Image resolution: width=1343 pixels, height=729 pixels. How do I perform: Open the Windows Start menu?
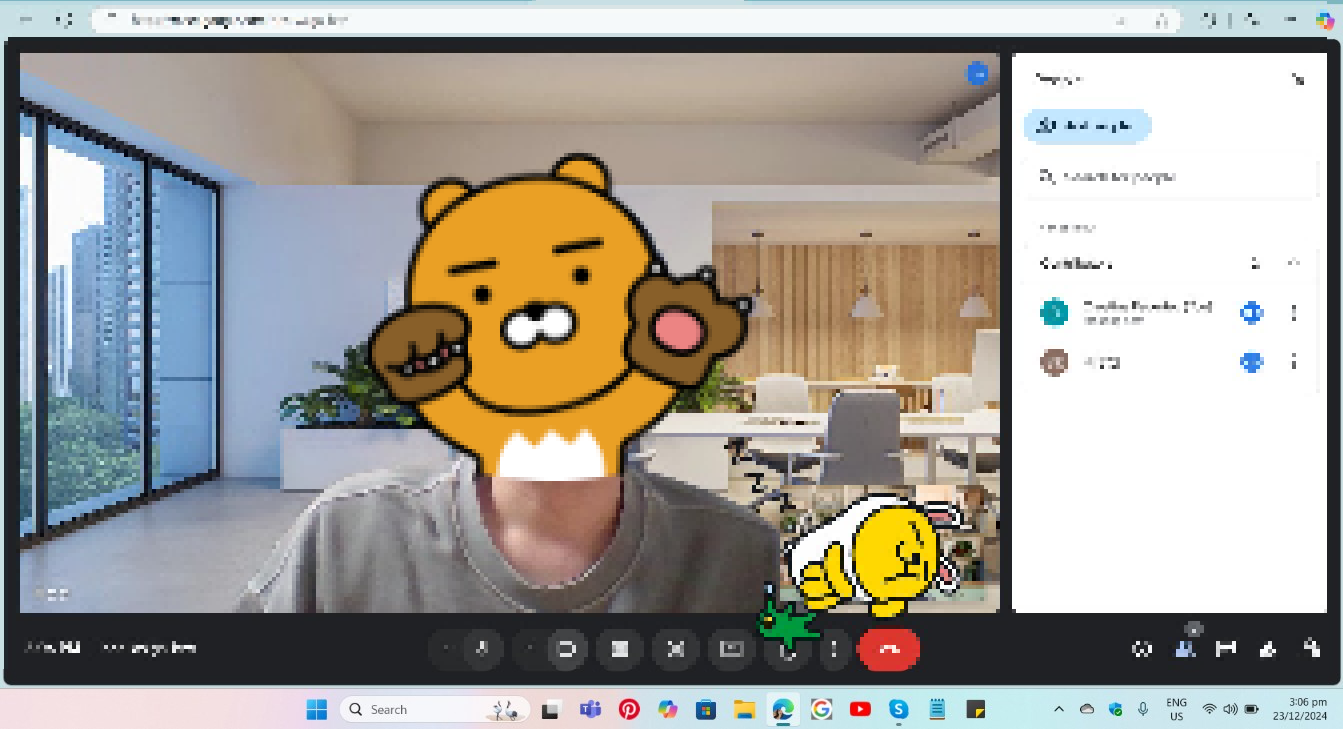(317, 709)
